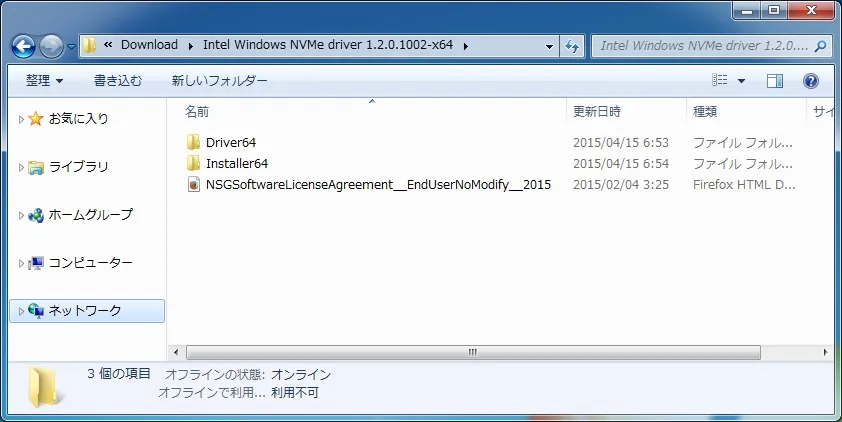The width and height of the screenshot is (842, 422).
Task: Click the 3 個の項目 status text
Action: [119, 374]
